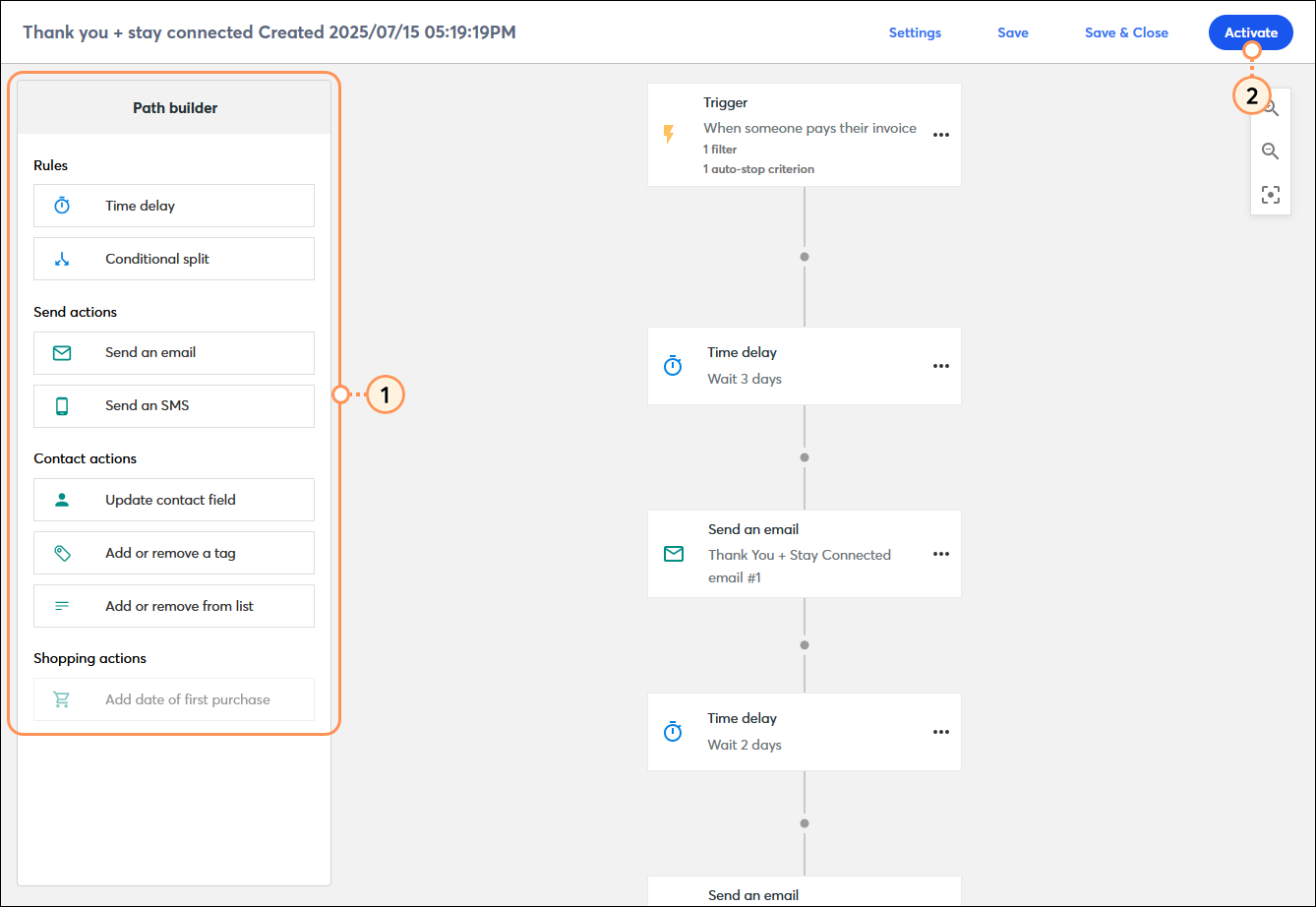Select Add or remove from list action
Screen dimensions: 1316x907
pos(174,606)
